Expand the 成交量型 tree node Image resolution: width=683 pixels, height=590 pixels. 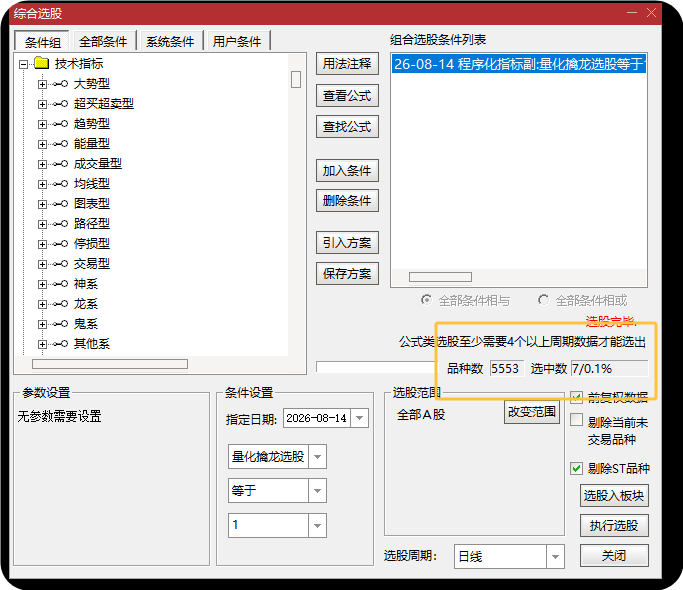tap(42, 164)
